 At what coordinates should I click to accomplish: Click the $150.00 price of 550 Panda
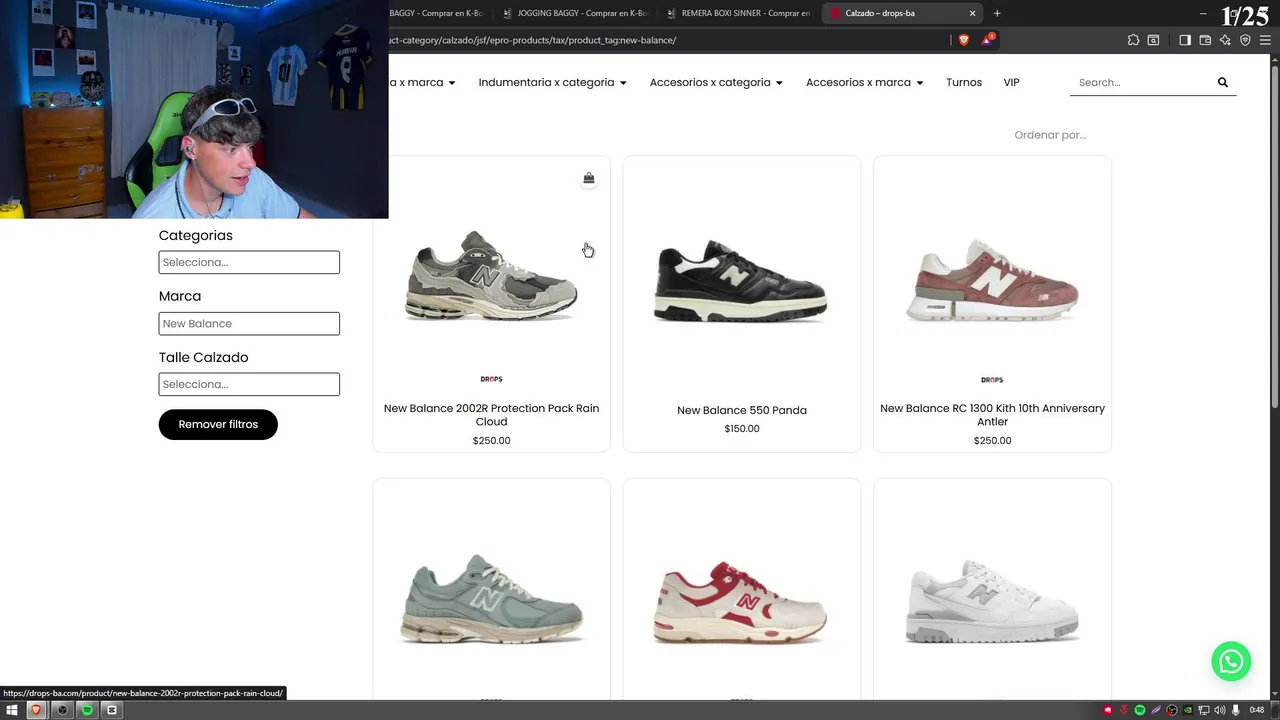742,428
